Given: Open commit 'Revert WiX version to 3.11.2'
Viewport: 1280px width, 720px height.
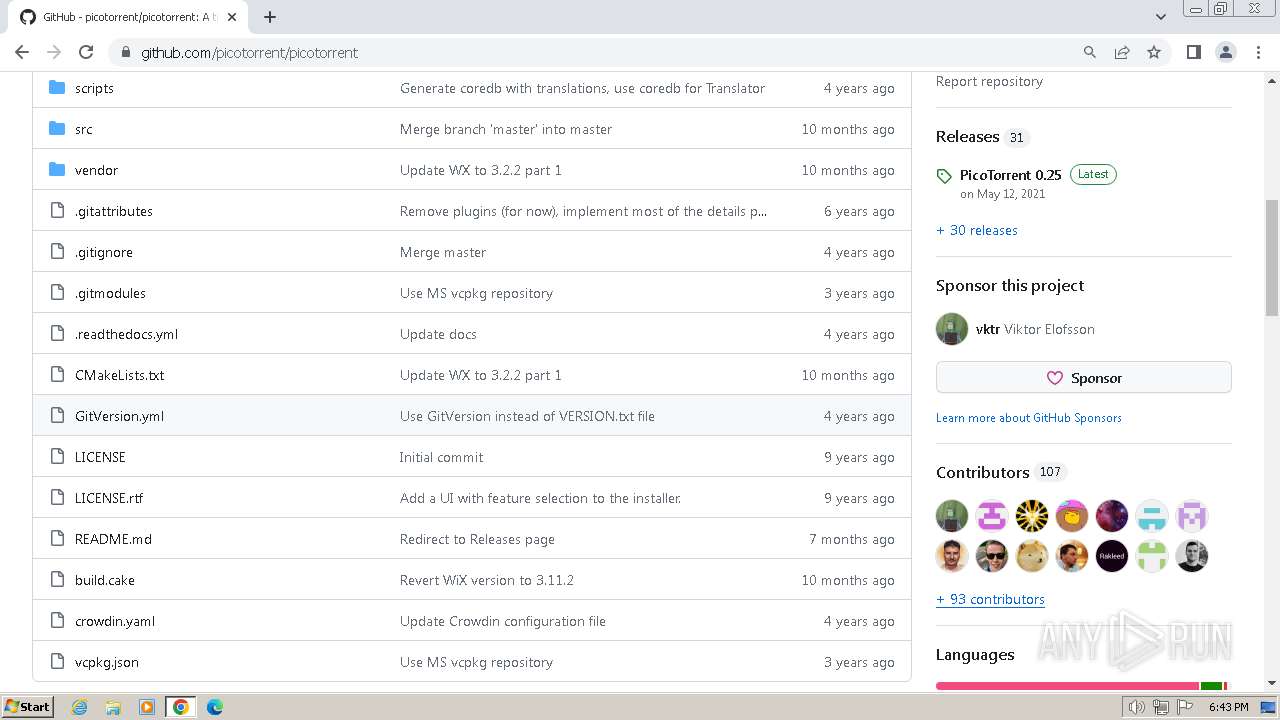Looking at the screenshot, I should pos(487,580).
